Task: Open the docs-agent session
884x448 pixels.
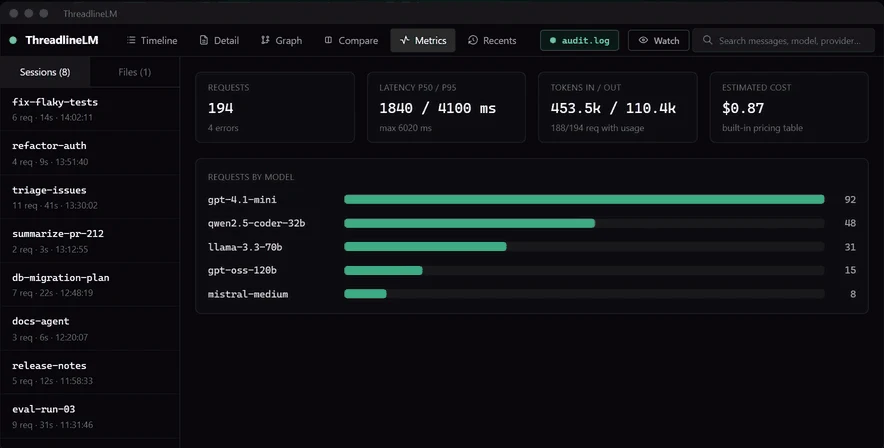Action: click(90, 329)
